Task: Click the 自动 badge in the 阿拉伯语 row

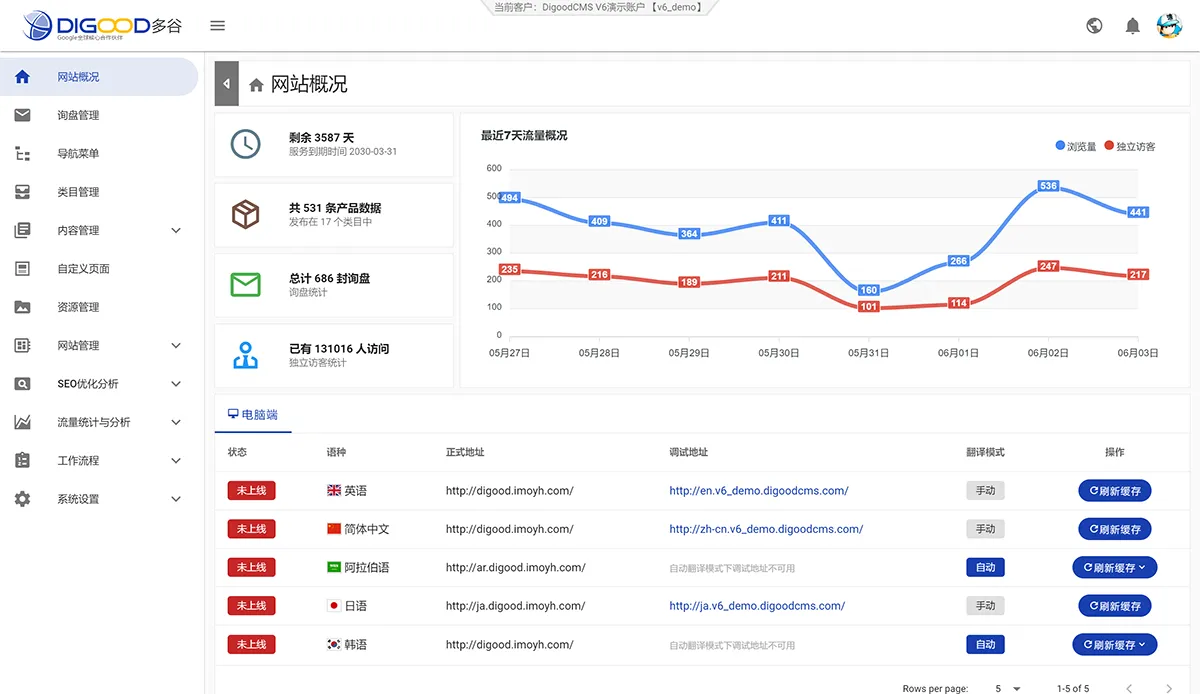Action: 985,567
